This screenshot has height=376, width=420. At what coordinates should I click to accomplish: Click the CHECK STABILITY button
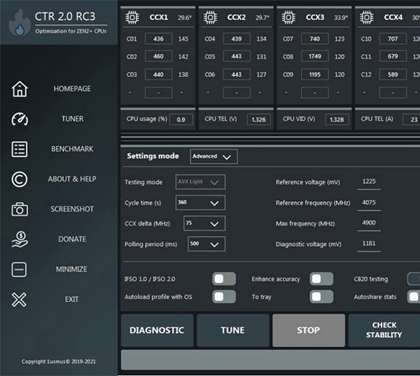pos(384,330)
